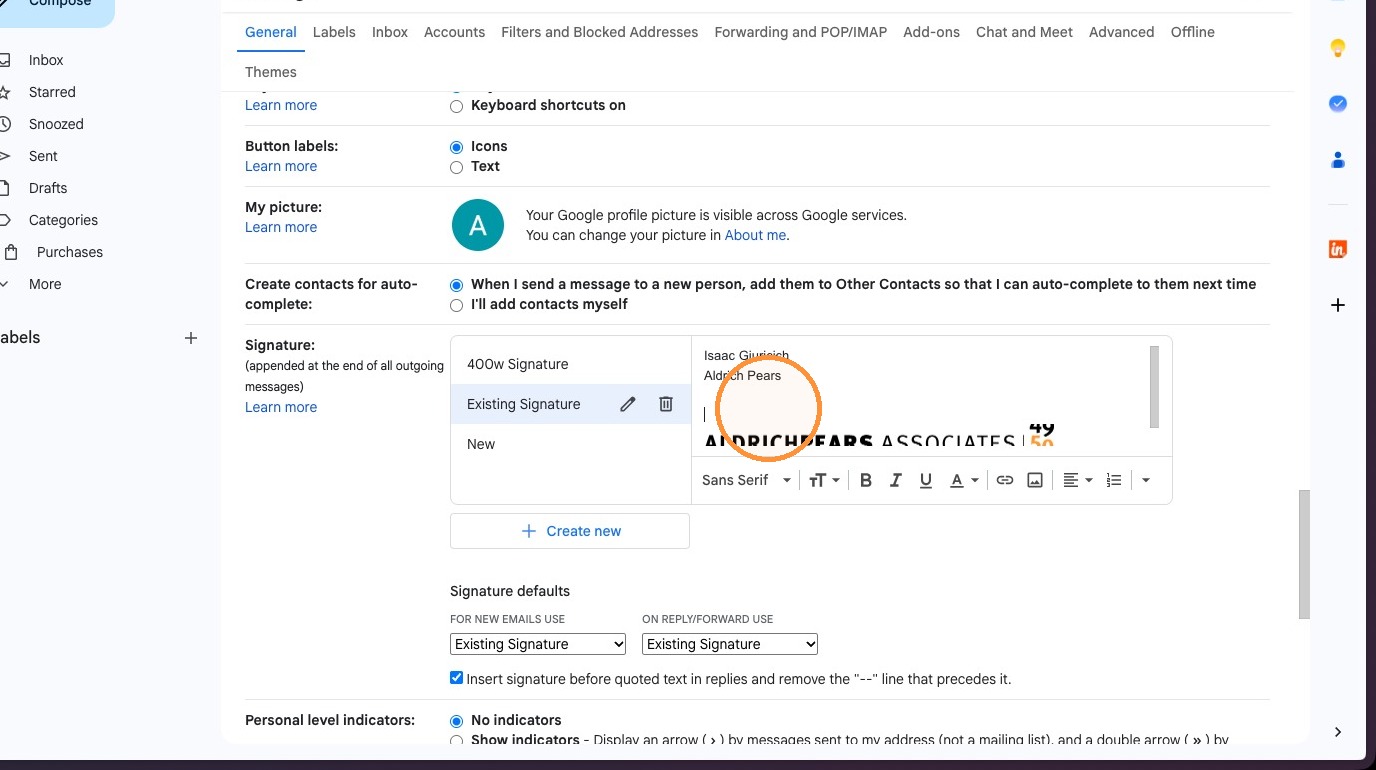Select Keyboard shortcuts on radio button
This screenshot has width=1376, height=770.
(457, 106)
